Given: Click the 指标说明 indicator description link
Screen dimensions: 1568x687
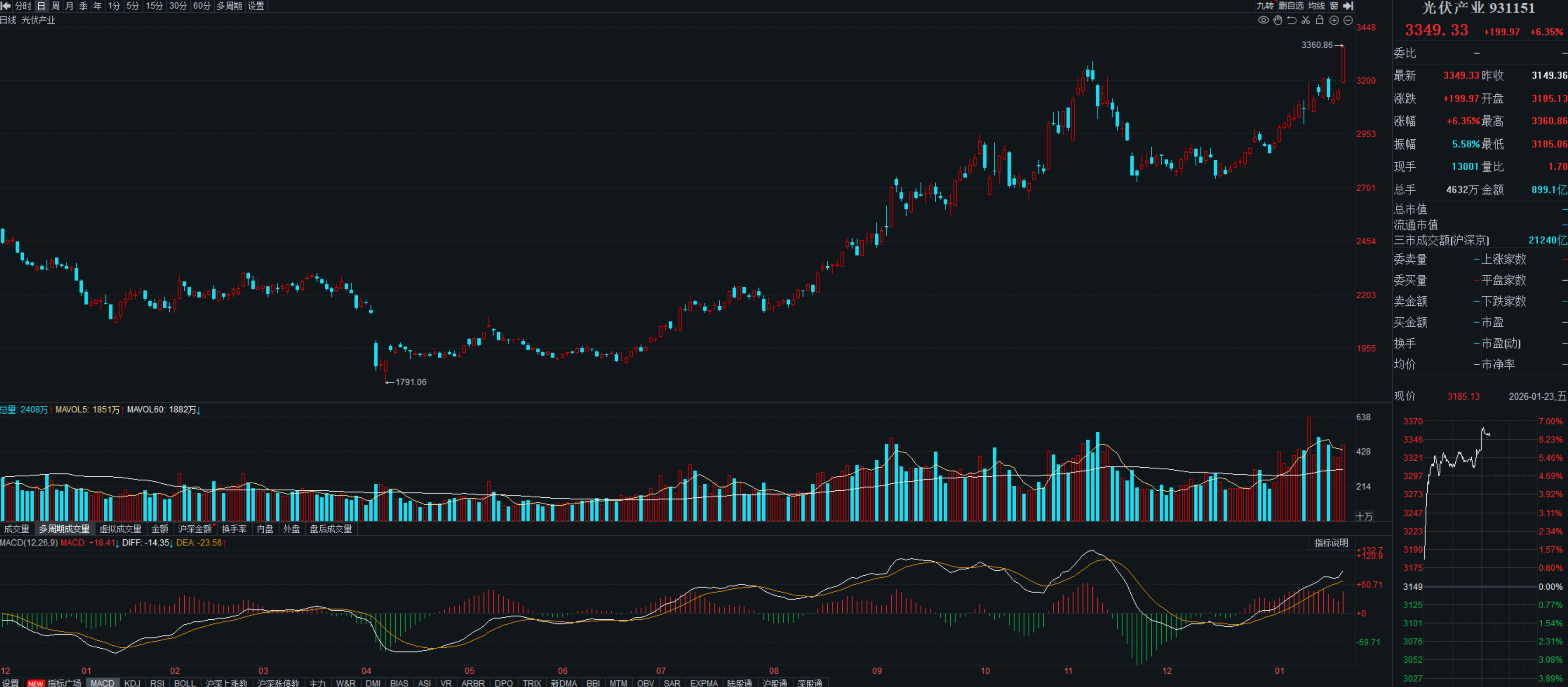Looking at the screenshot, I should coord(1330,543).
